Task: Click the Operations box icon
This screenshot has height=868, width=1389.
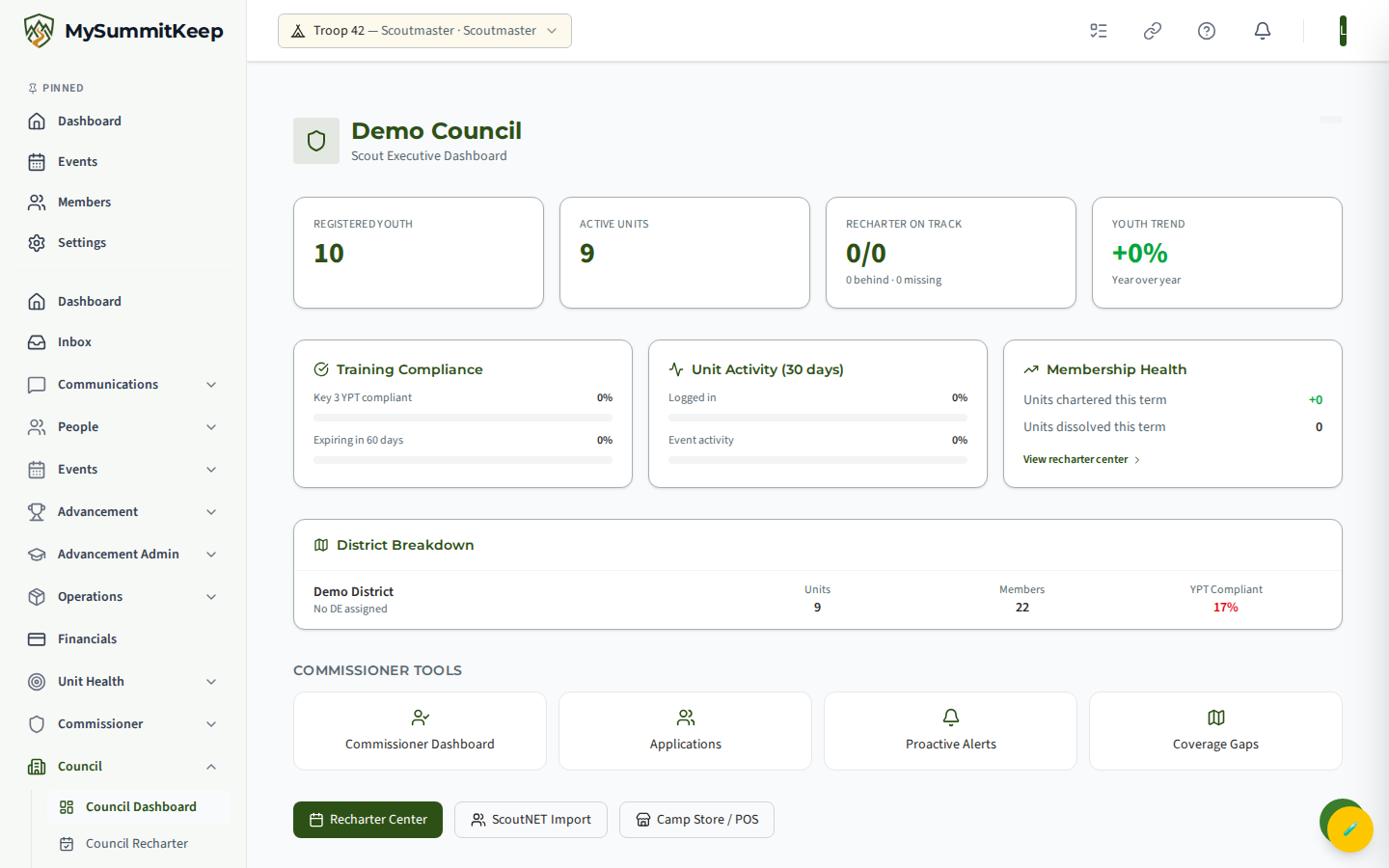Action: click(x=37, y=597)
